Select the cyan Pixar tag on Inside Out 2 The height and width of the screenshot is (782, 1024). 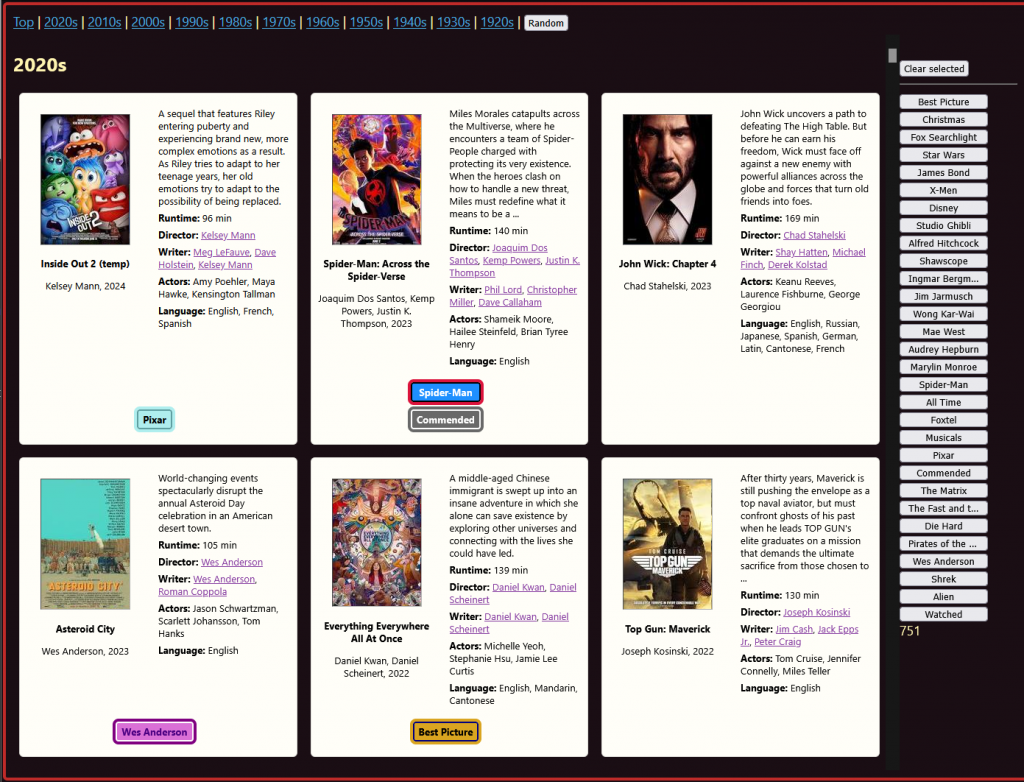pyautogui.click(x=154, y=420)
